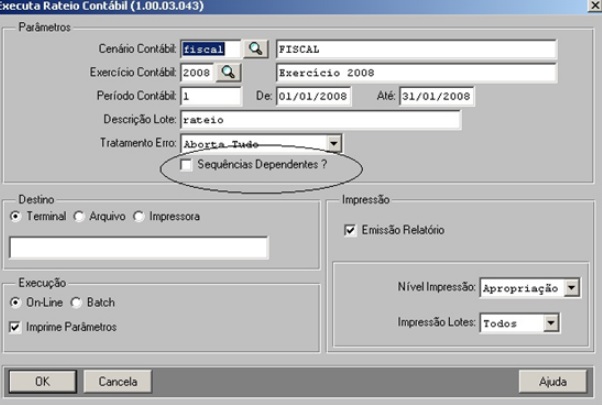Click the Exercício 2008 description field
Viewport: 602px width, 405px height.
pos(416,73)
